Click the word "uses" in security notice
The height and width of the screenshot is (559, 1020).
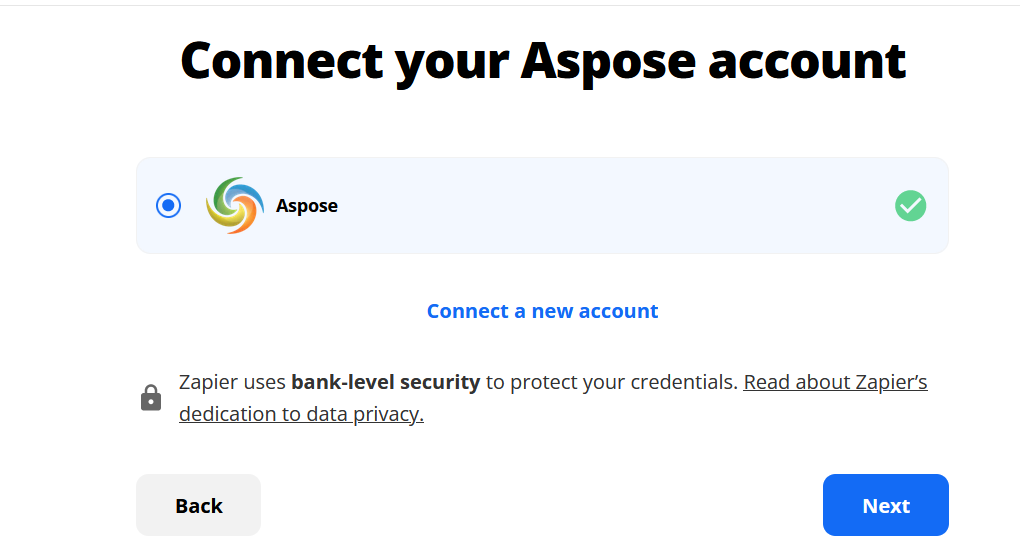[264, 382]
